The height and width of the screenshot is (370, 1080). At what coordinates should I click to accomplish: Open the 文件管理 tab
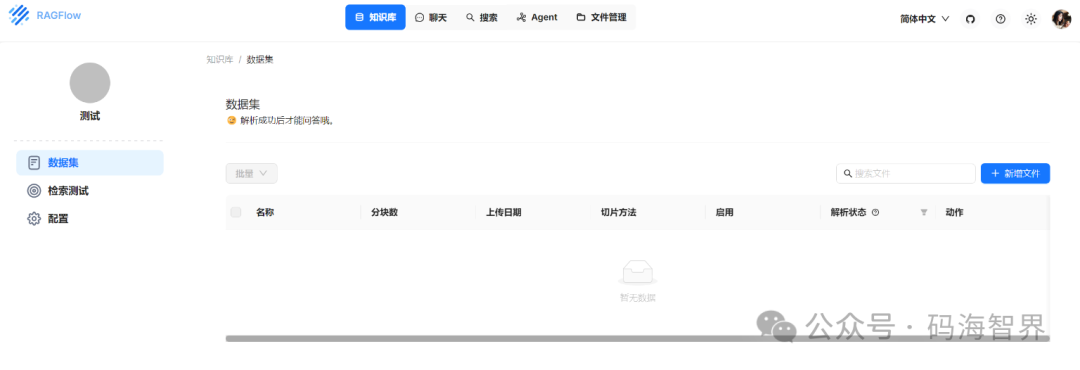coord(601,17)
